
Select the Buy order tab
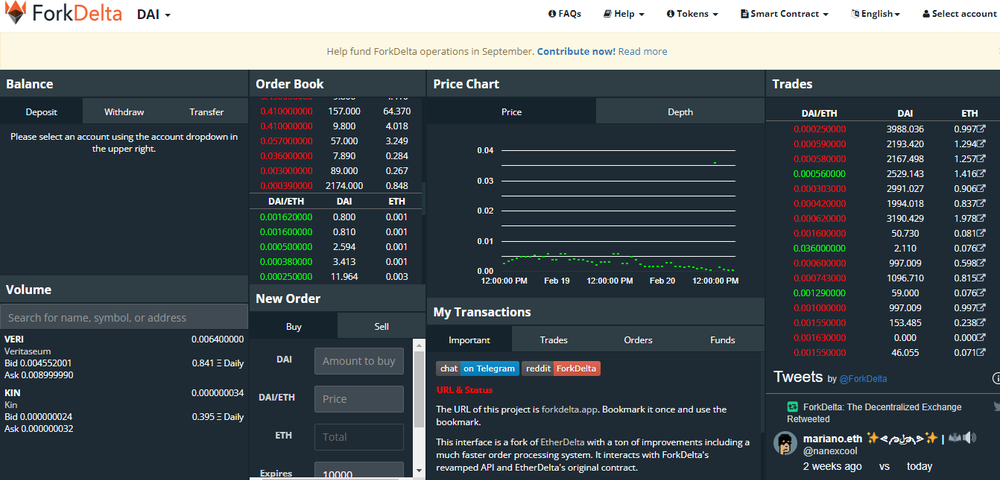point(294,326)
